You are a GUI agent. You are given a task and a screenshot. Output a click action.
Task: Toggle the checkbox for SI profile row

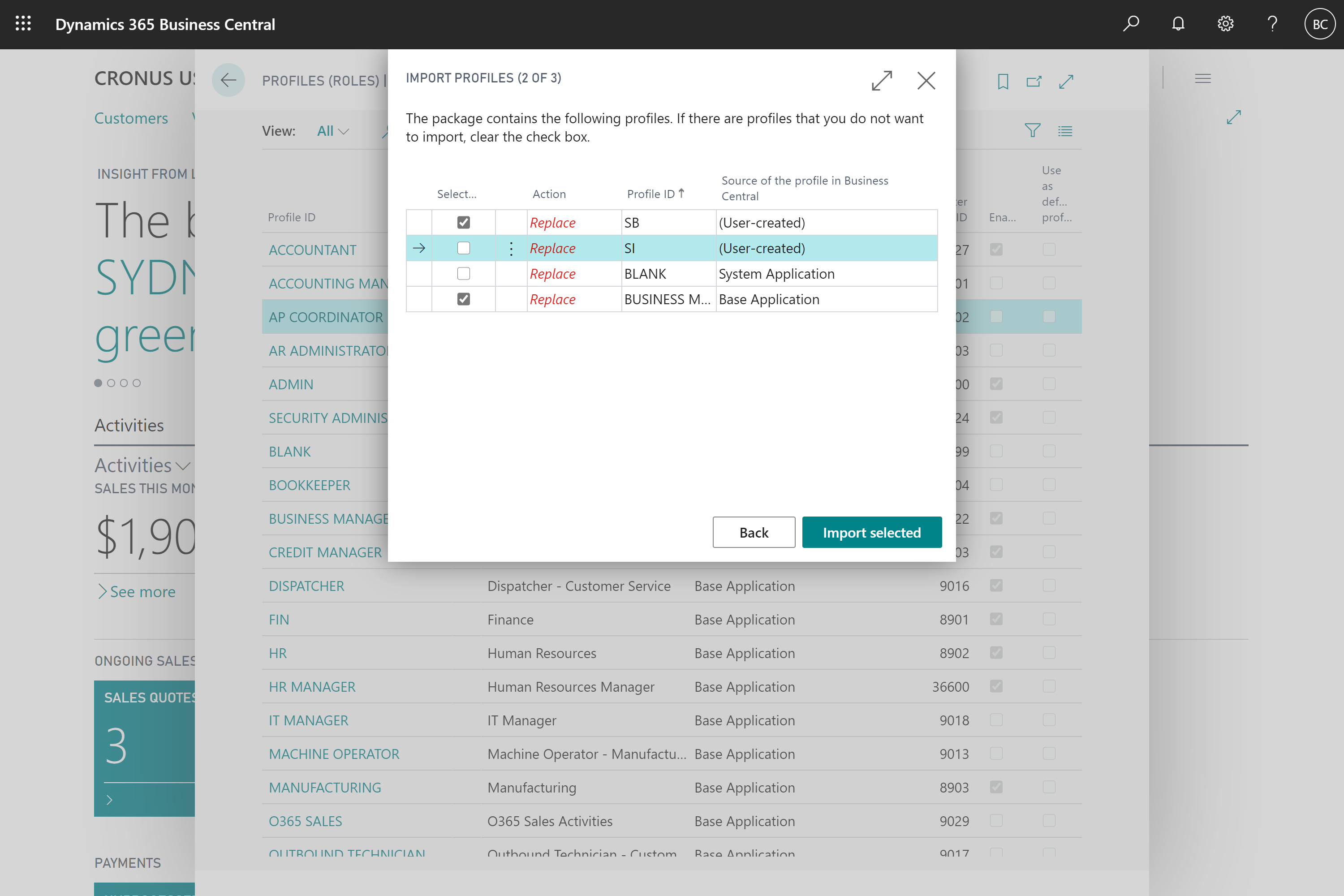pos(462,248)
